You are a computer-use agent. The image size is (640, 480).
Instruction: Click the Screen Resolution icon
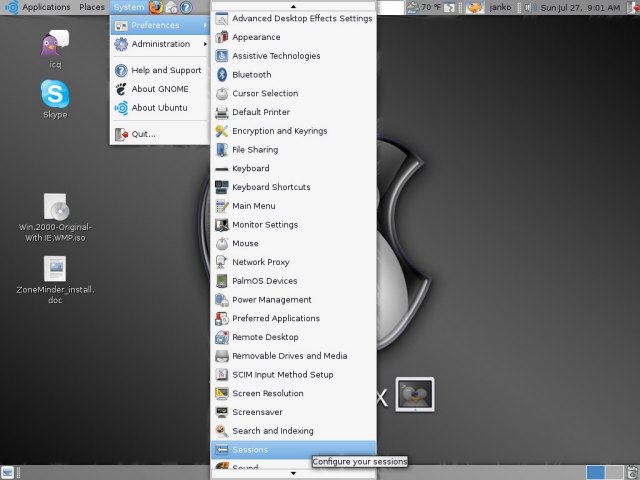(222, 394)
